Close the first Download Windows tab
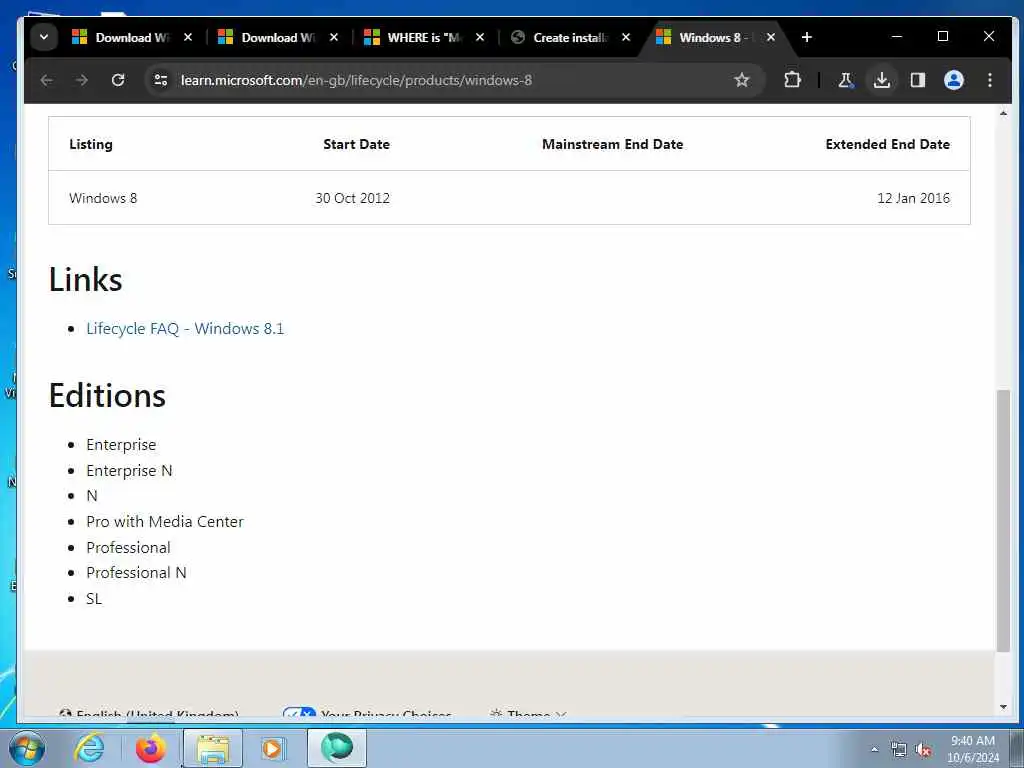The height and width of the screenshot is (768, 1024). [x=188, y=37]
